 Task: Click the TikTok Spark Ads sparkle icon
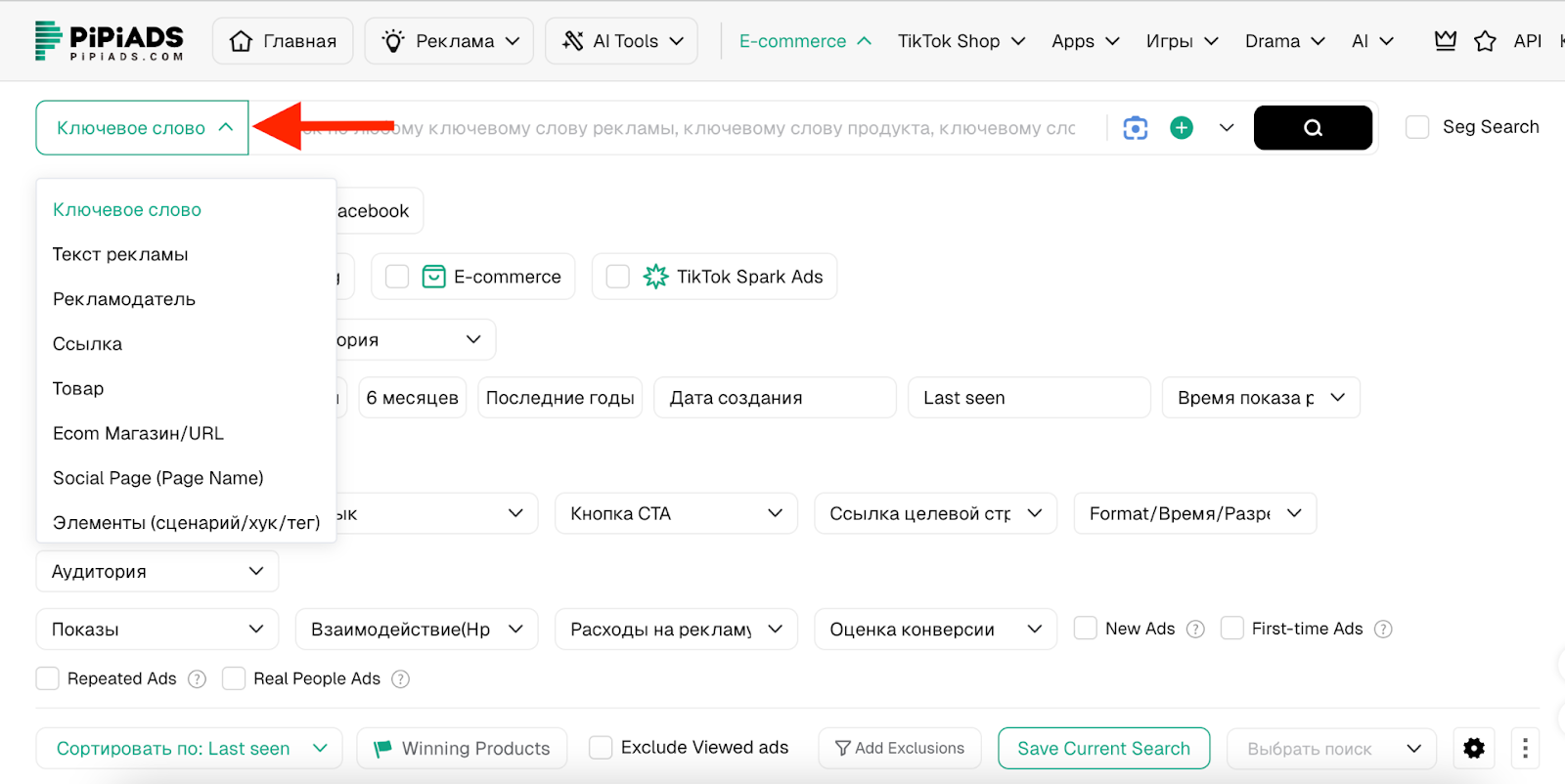click(x=655, y=277)
